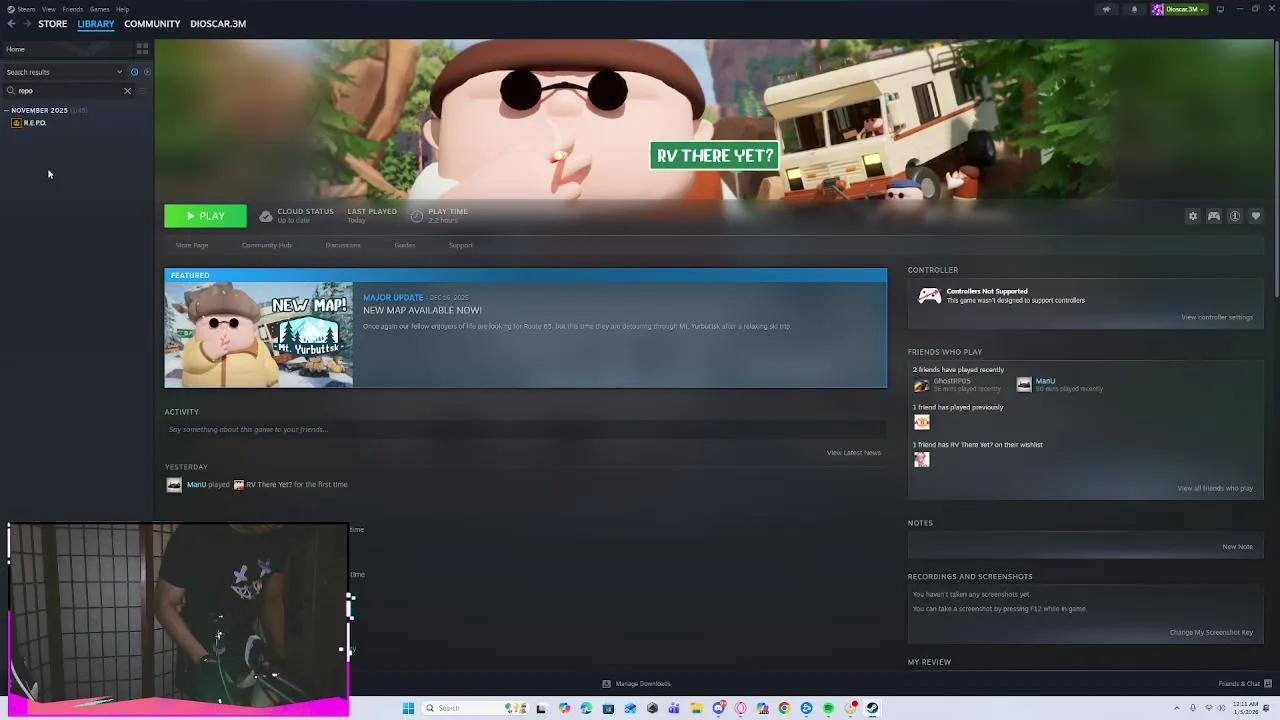Open the controller layout icon
The image size is (1280, 720).
(1213, 216)
